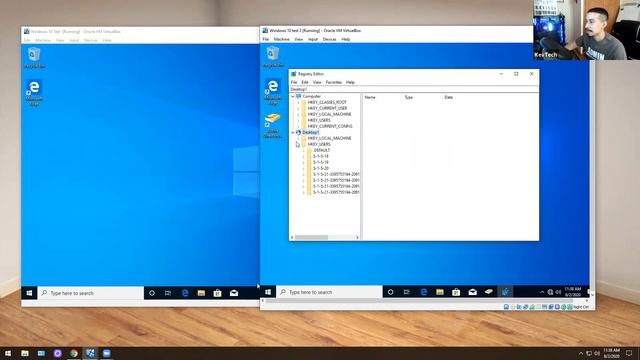Image resolution: width=640 pixels, height=360 pixels.
Task: Collapse the Desktop1 node in Registry tree
Action: click(x=293, y=133)
